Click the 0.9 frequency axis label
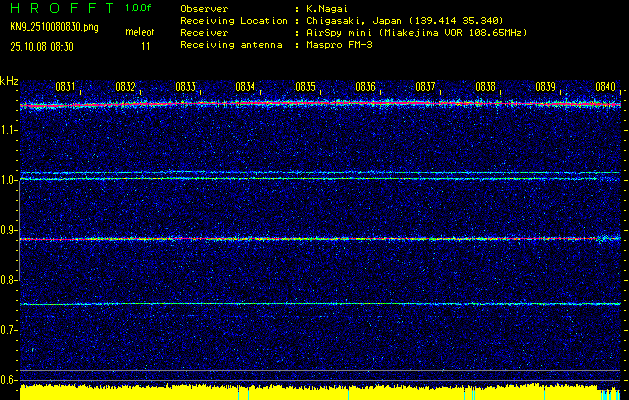Screen dimensions: 629x400 tap(9, 230)
